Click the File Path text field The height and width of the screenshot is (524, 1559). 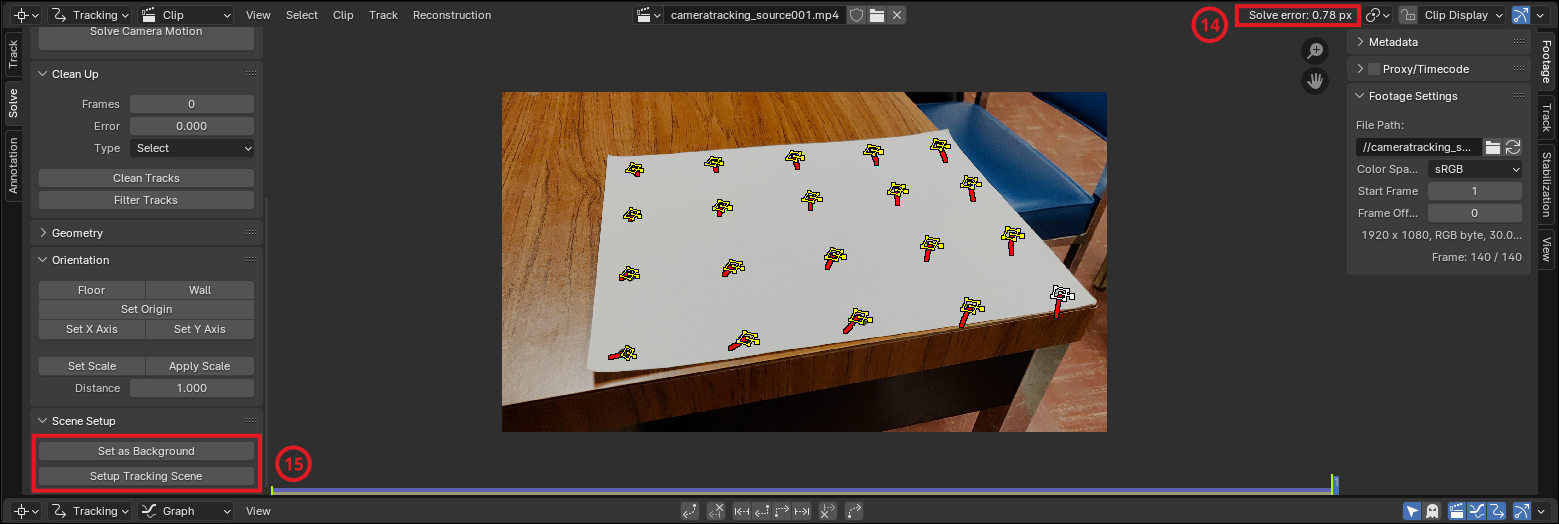(x=1419, y=147)
